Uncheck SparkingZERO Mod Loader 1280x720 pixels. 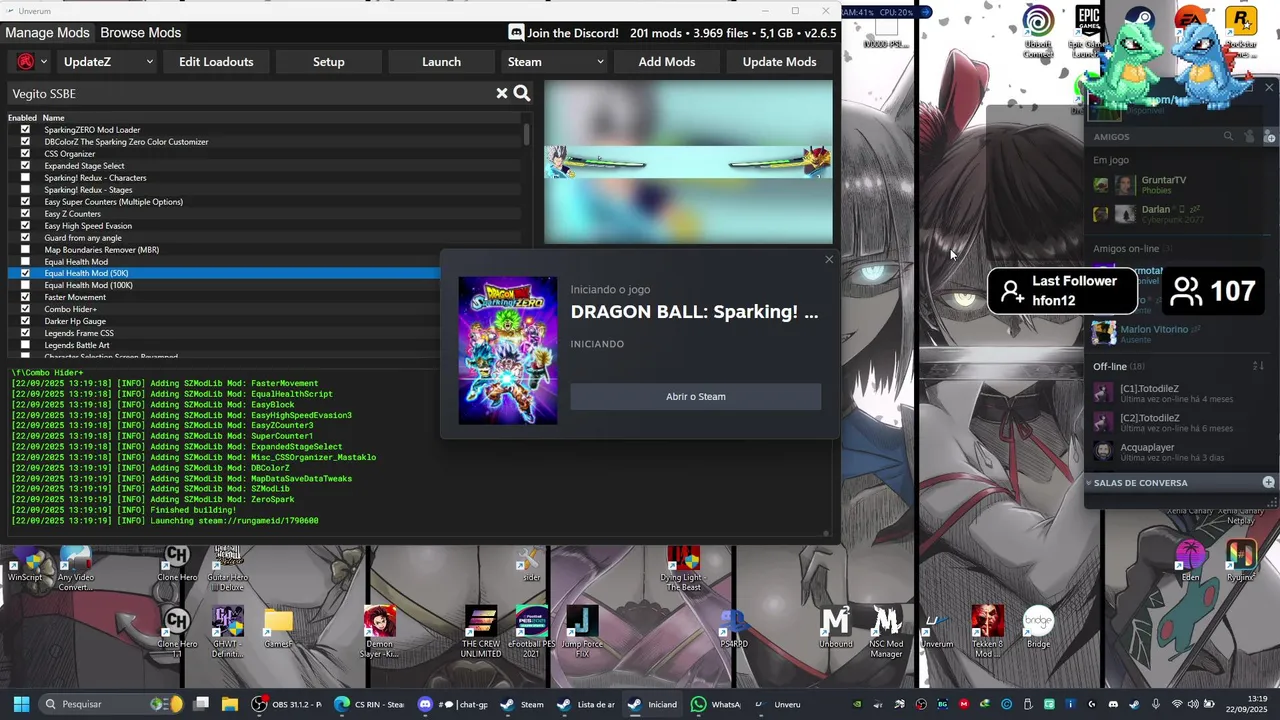(x=25, y=129)
